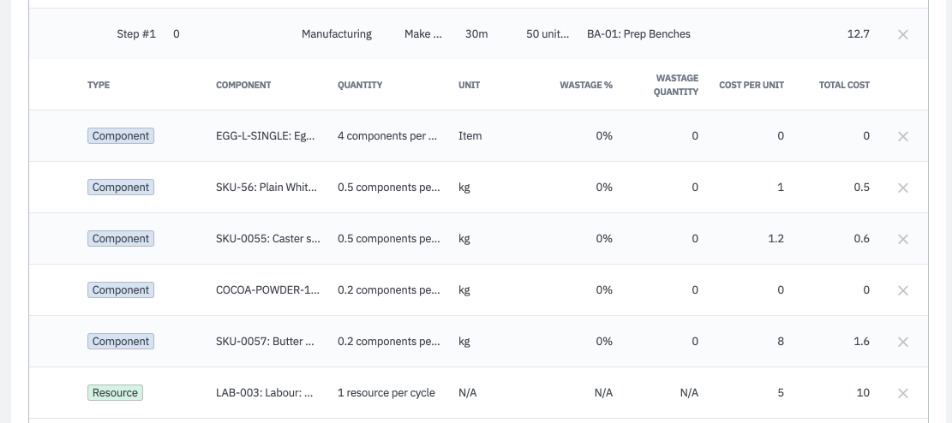Delete the SKU-0055 Caster row

903,239
